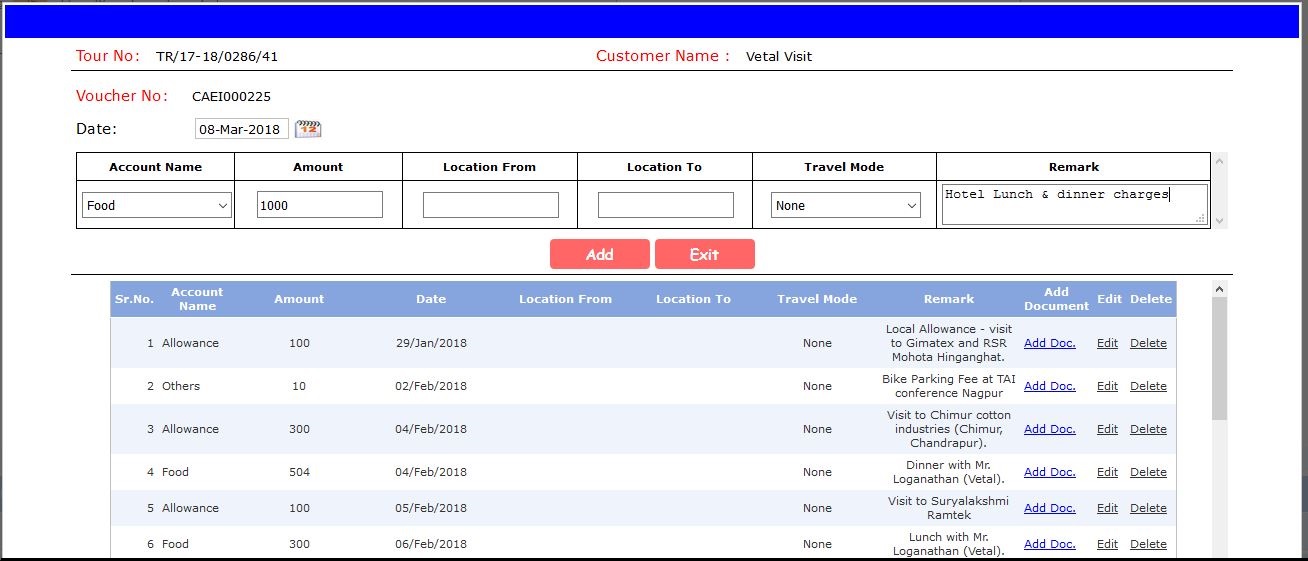Open the Travel Mode dropdown

pos(845,205)
